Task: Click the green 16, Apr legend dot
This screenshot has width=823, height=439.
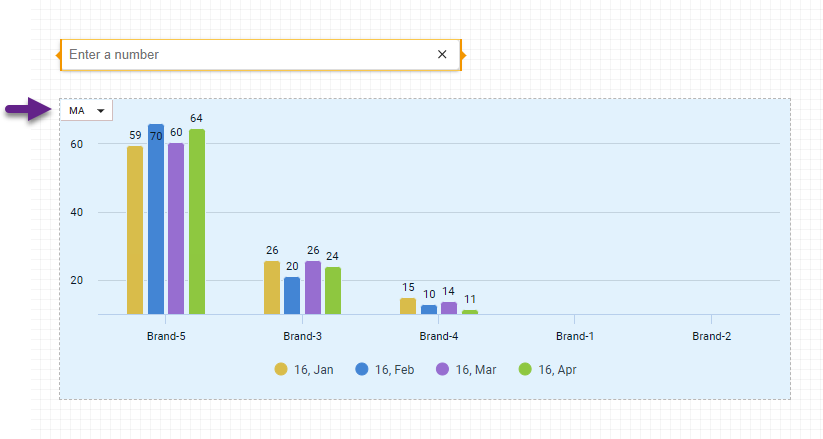Action: 525,370
